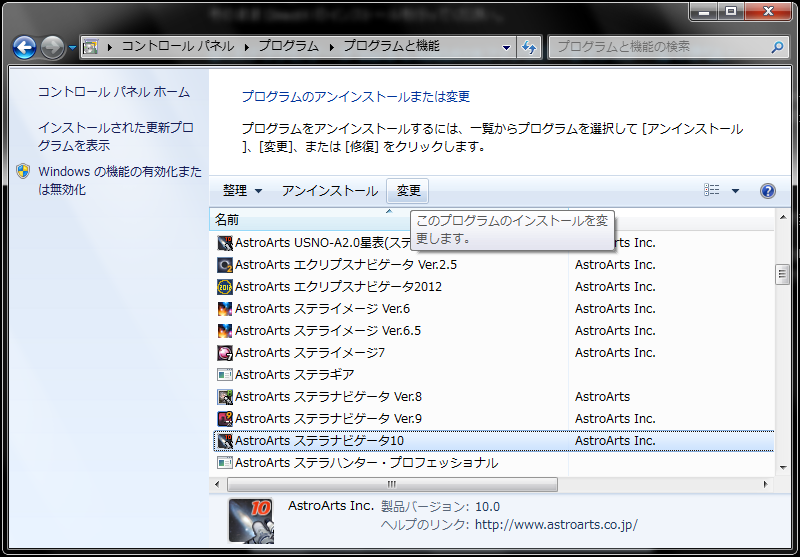
Task: Select ステライメージ Ver.6 icon
Action: 225,309
